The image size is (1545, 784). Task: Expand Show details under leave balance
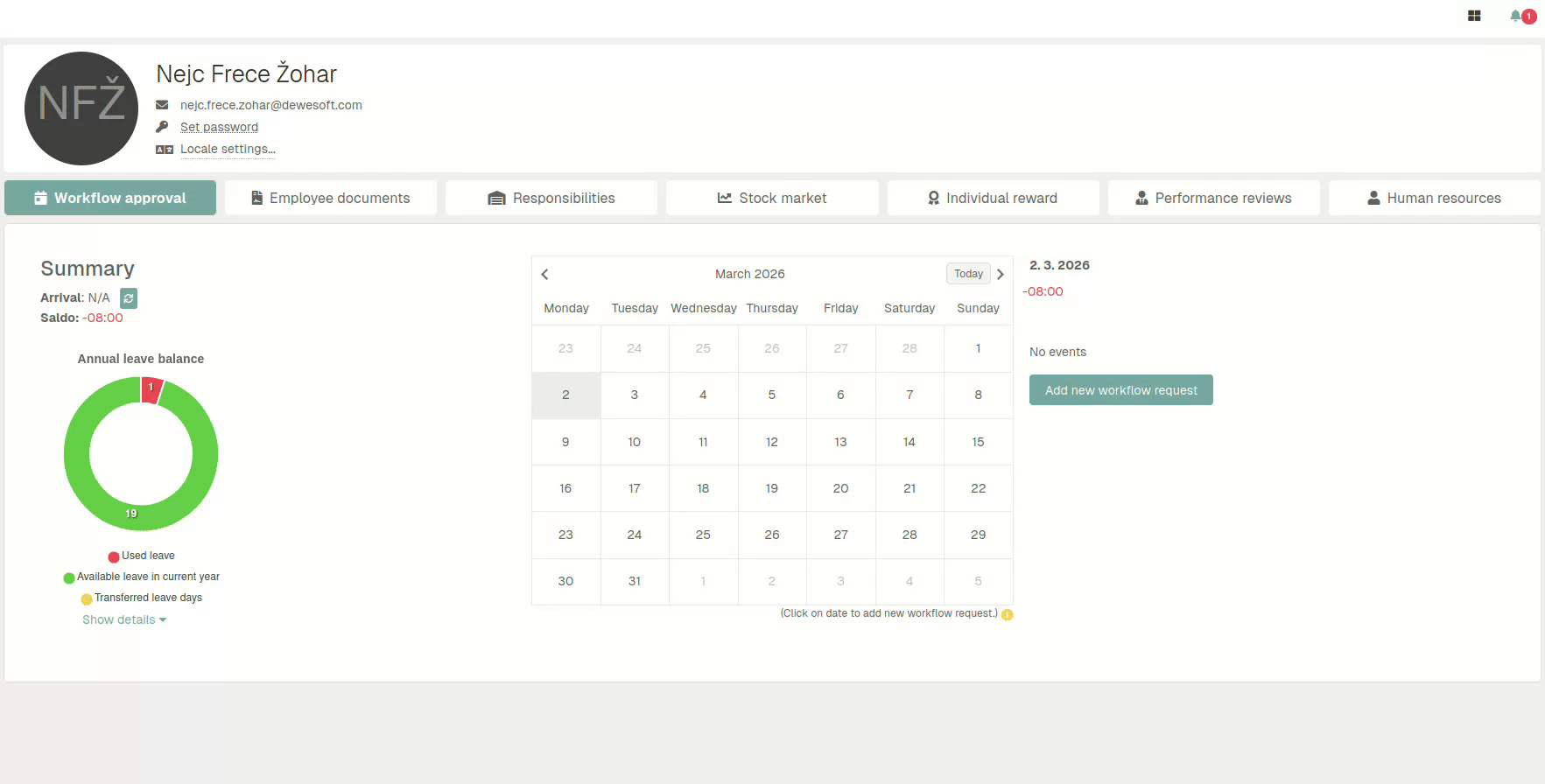point(124,619)
